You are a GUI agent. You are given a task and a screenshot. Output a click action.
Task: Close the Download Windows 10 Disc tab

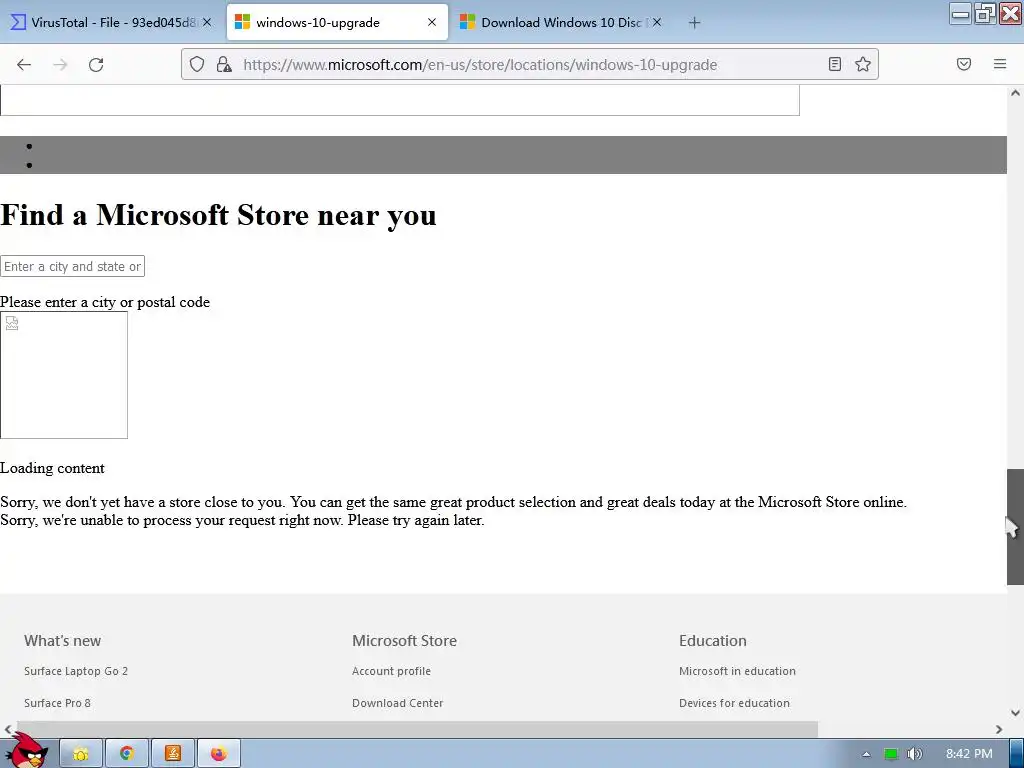[657, 22]
